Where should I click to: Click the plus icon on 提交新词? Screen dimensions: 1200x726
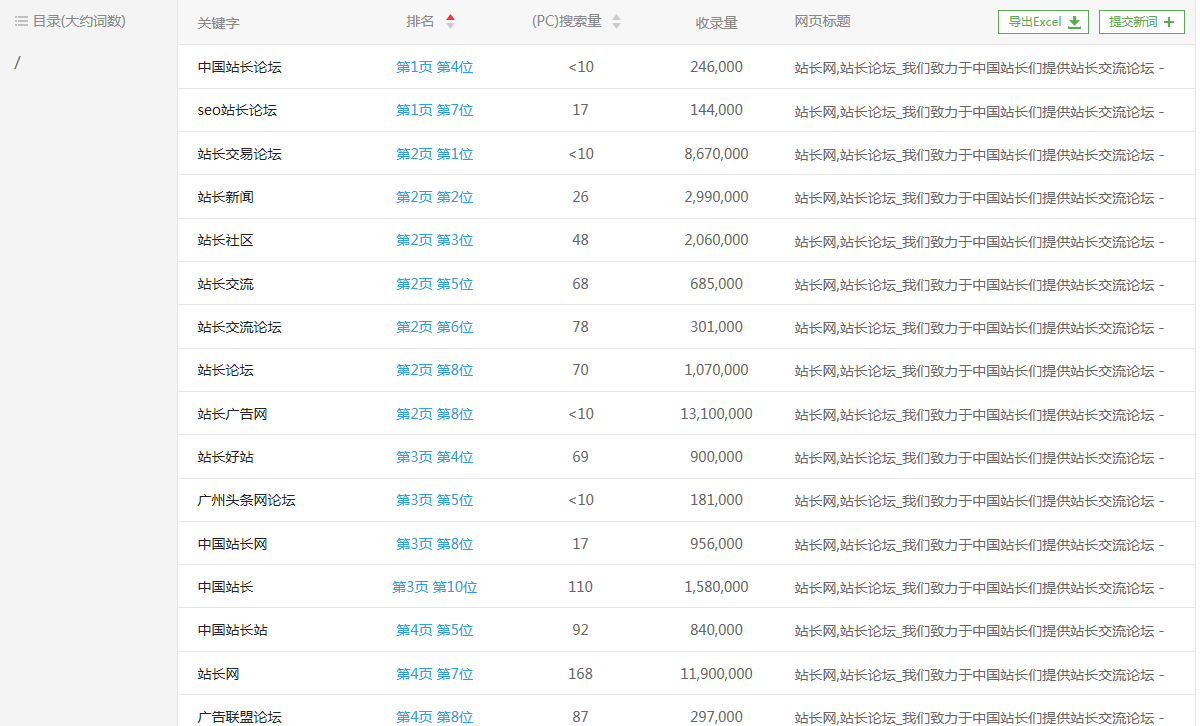pyautogui.click(x=1168, y=22)
